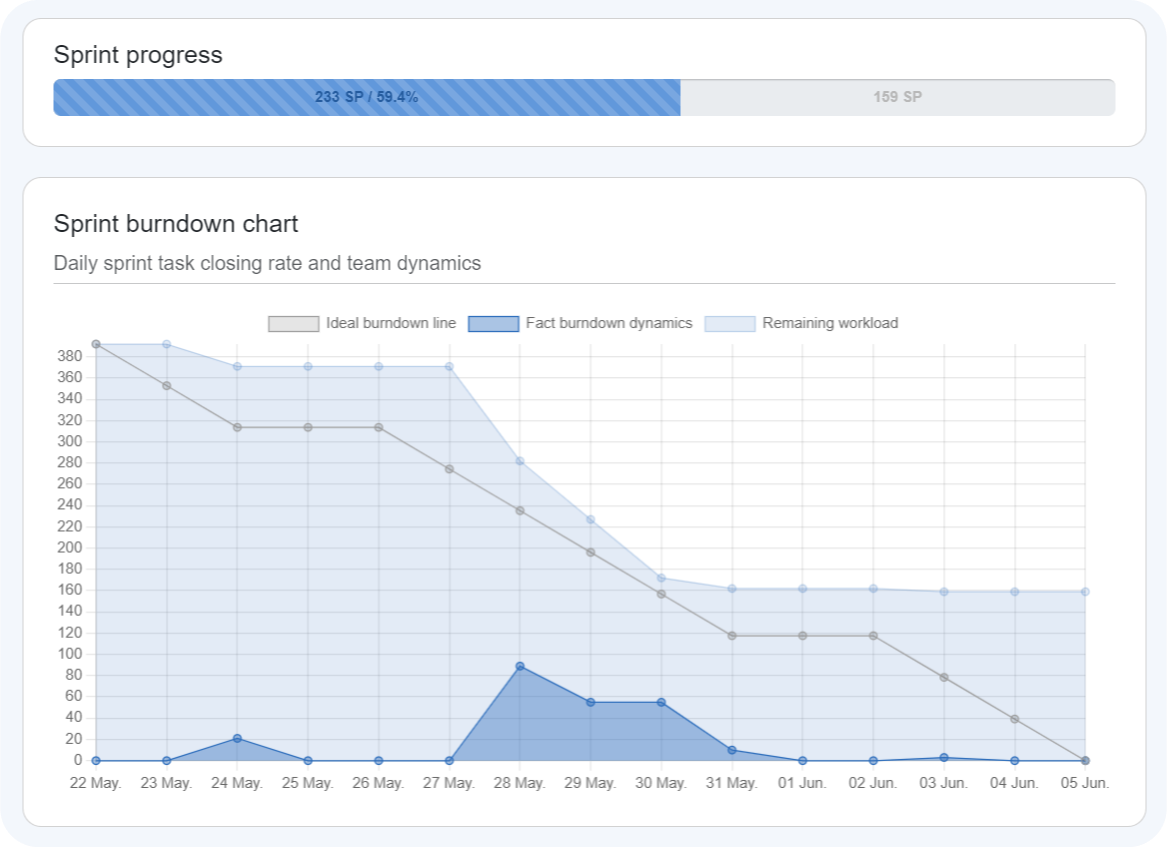
Task: Click the Fact burndown point on 24 May
Action: click(x=237, y=739)
